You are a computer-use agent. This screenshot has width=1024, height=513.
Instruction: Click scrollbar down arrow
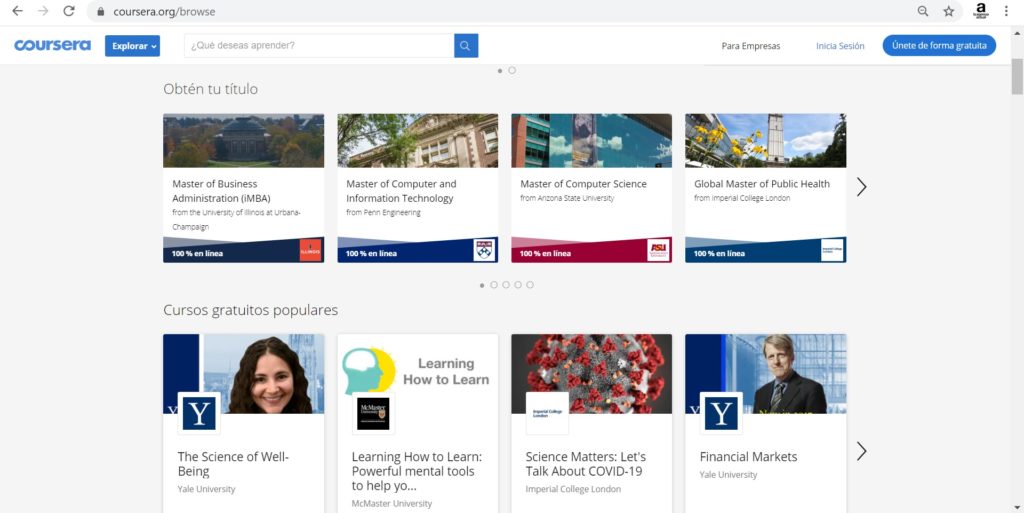pos(1017,507)
